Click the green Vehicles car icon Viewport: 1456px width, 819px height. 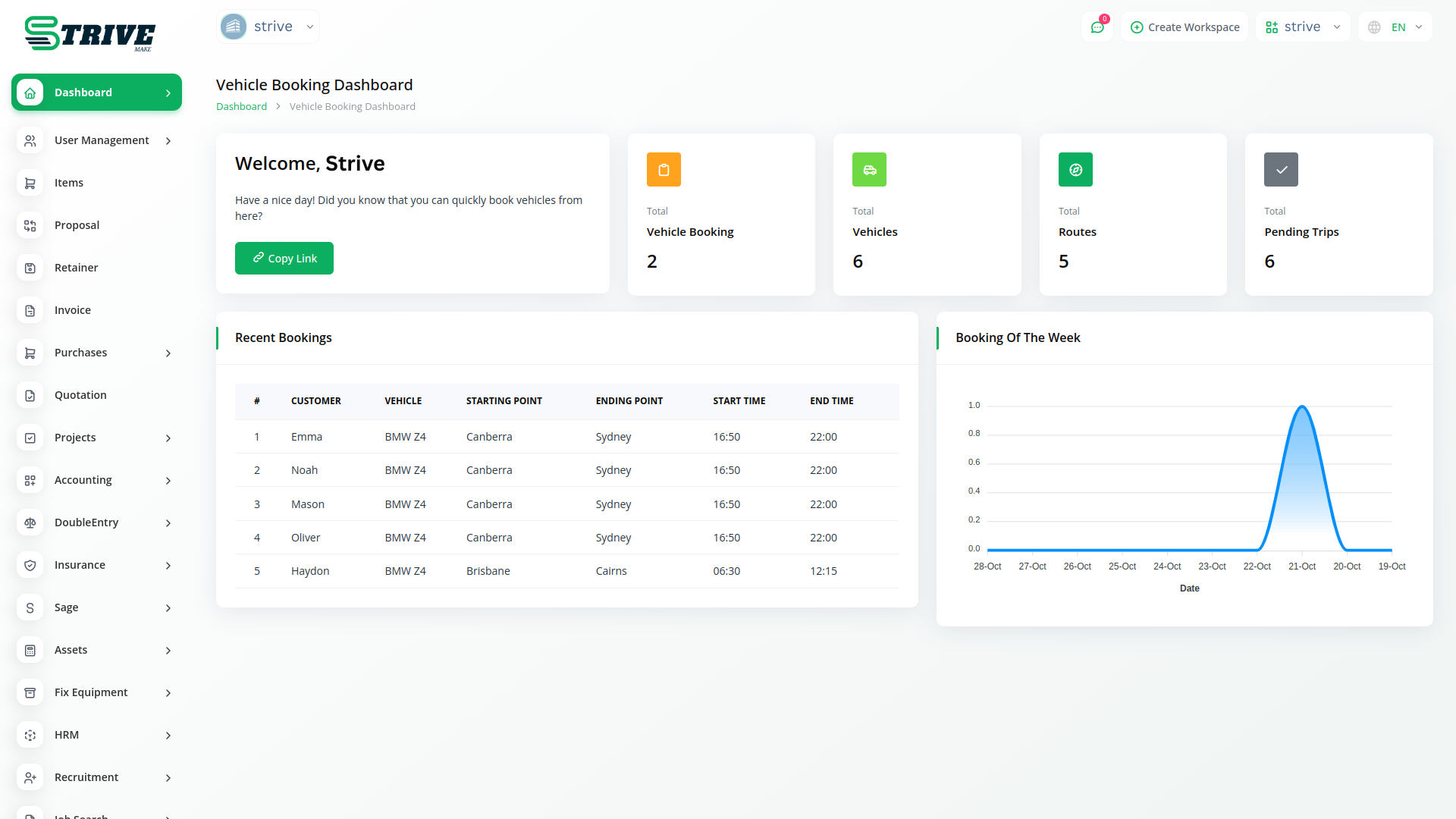(x=869, y=170)
